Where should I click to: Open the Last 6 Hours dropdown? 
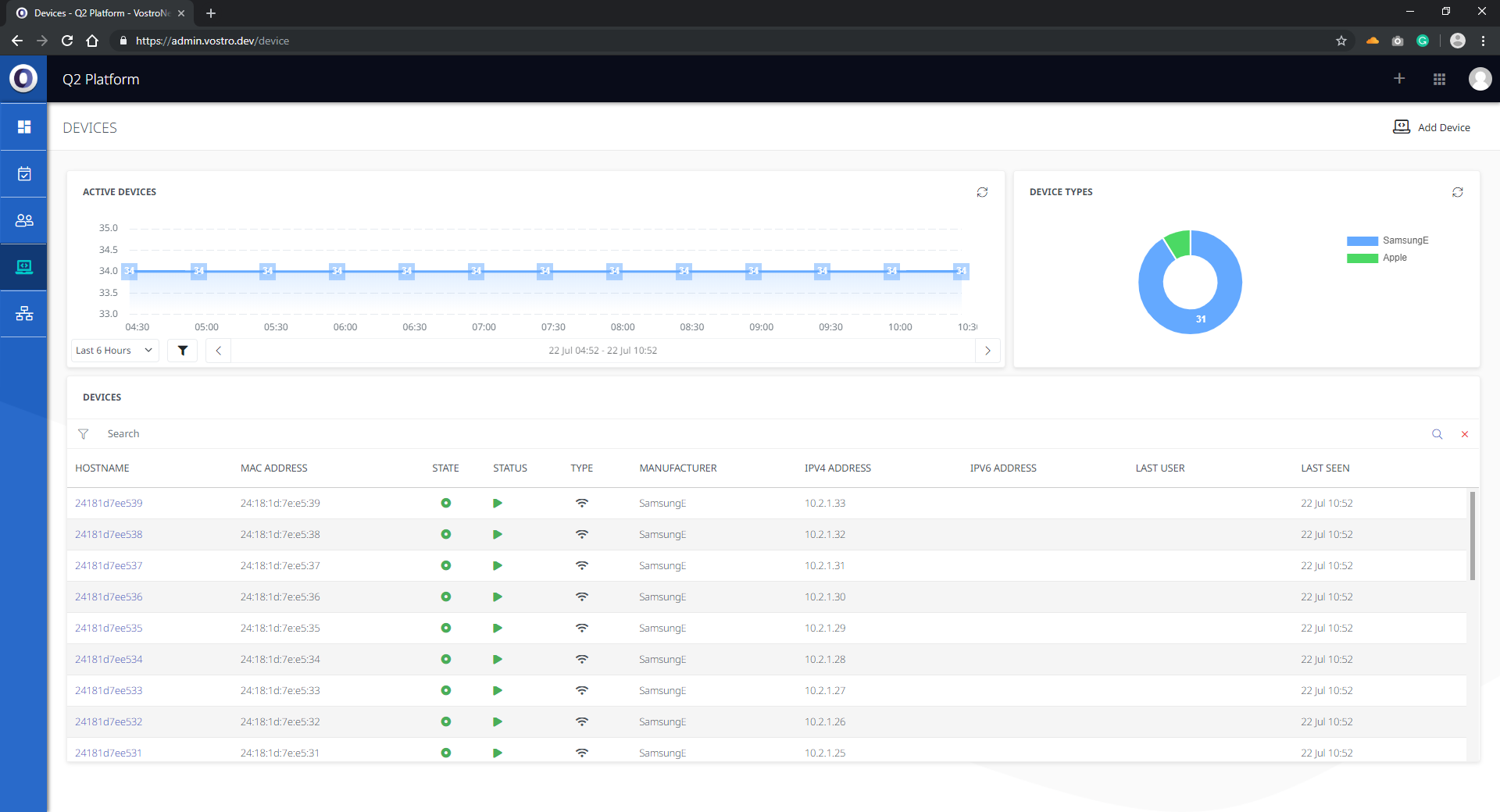[x=114, y=351]
